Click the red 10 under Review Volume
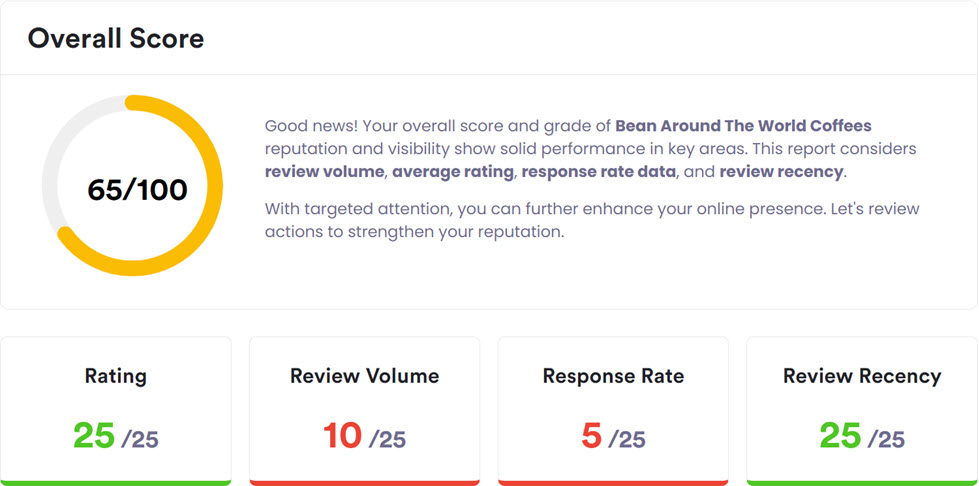The image size is (979, 486). click(x=343, y=435)
